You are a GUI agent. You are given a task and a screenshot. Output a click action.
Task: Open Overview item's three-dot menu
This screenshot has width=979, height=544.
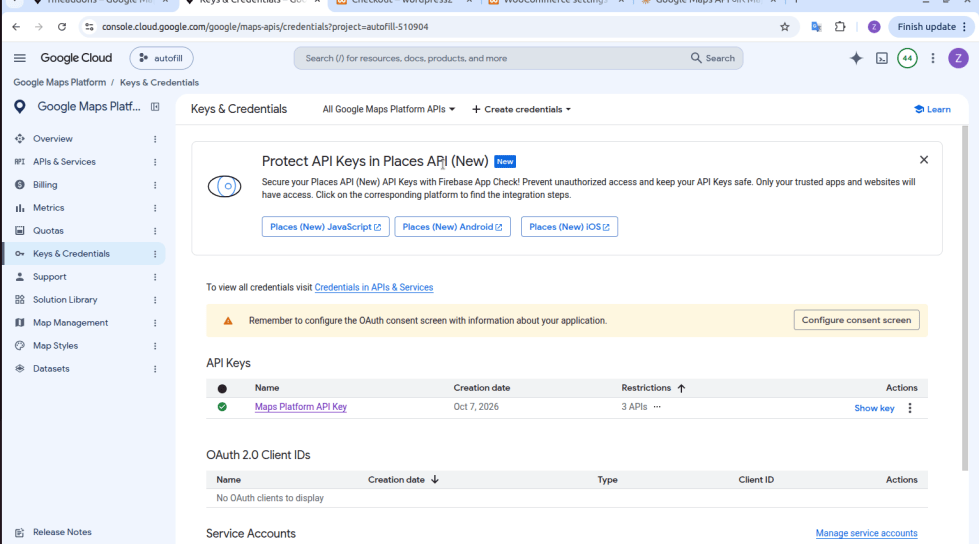pos(155,139)
